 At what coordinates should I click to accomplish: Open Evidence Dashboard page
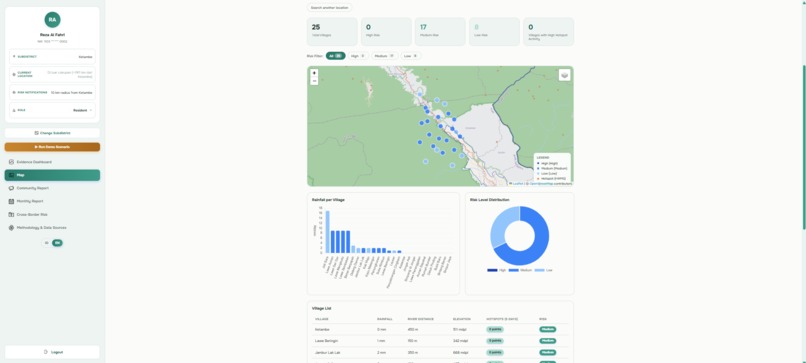click(x=52, y=162)
